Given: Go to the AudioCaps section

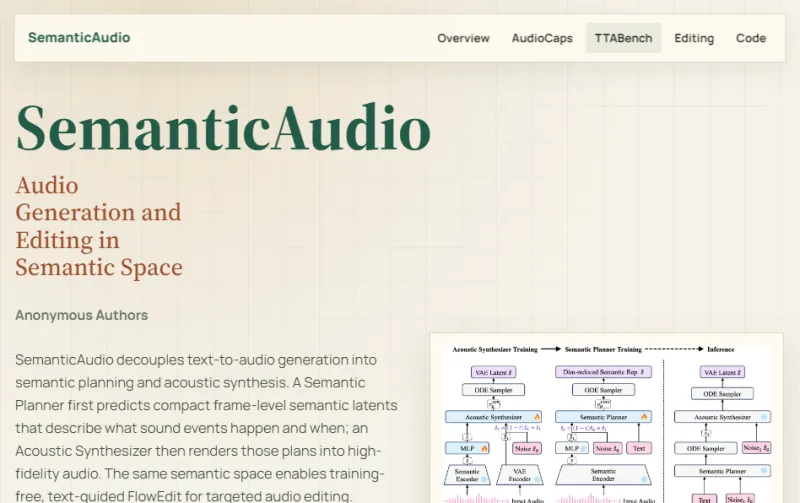Looking at the screenshot, I should (x=542, y=38).
